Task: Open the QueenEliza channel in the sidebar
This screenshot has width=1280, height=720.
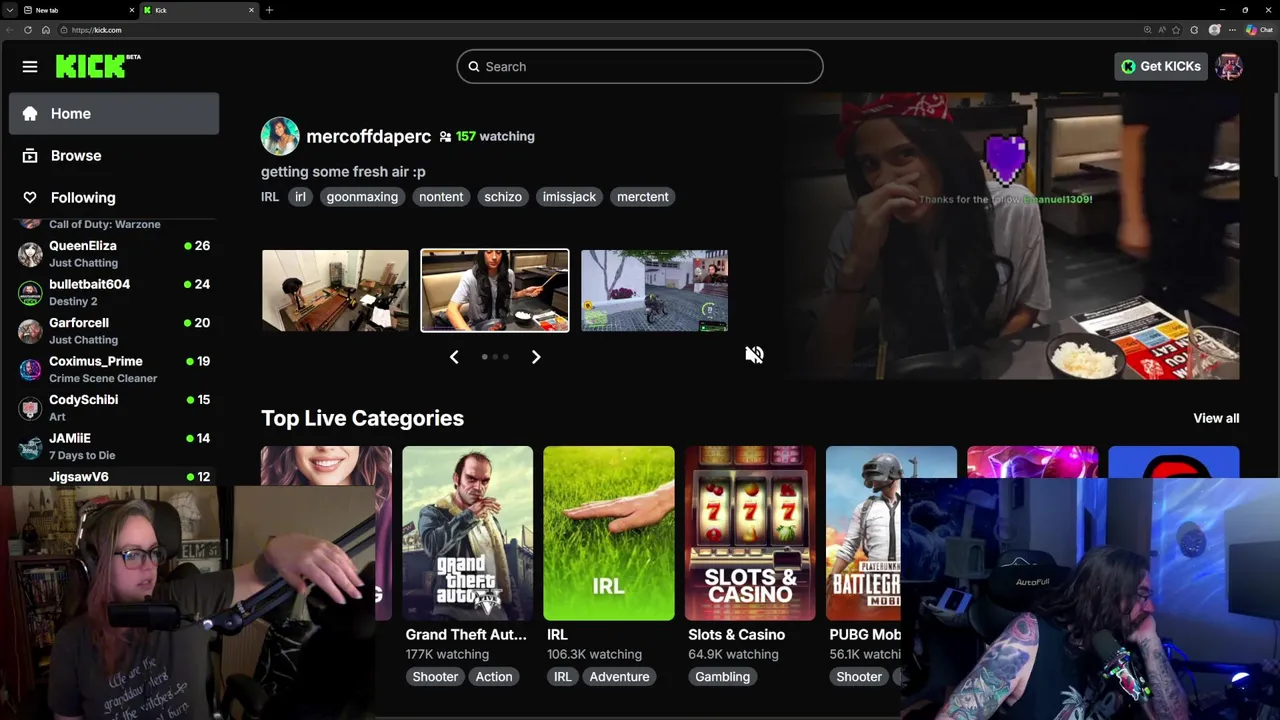Action: click(114, 254)
